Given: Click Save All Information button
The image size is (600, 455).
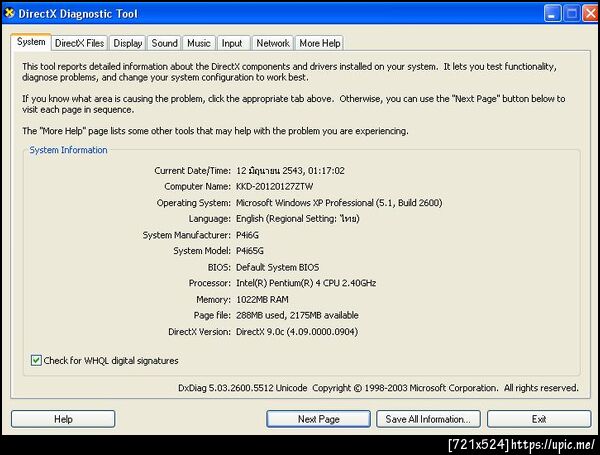Looking at the screenshot, I should 428,419.
